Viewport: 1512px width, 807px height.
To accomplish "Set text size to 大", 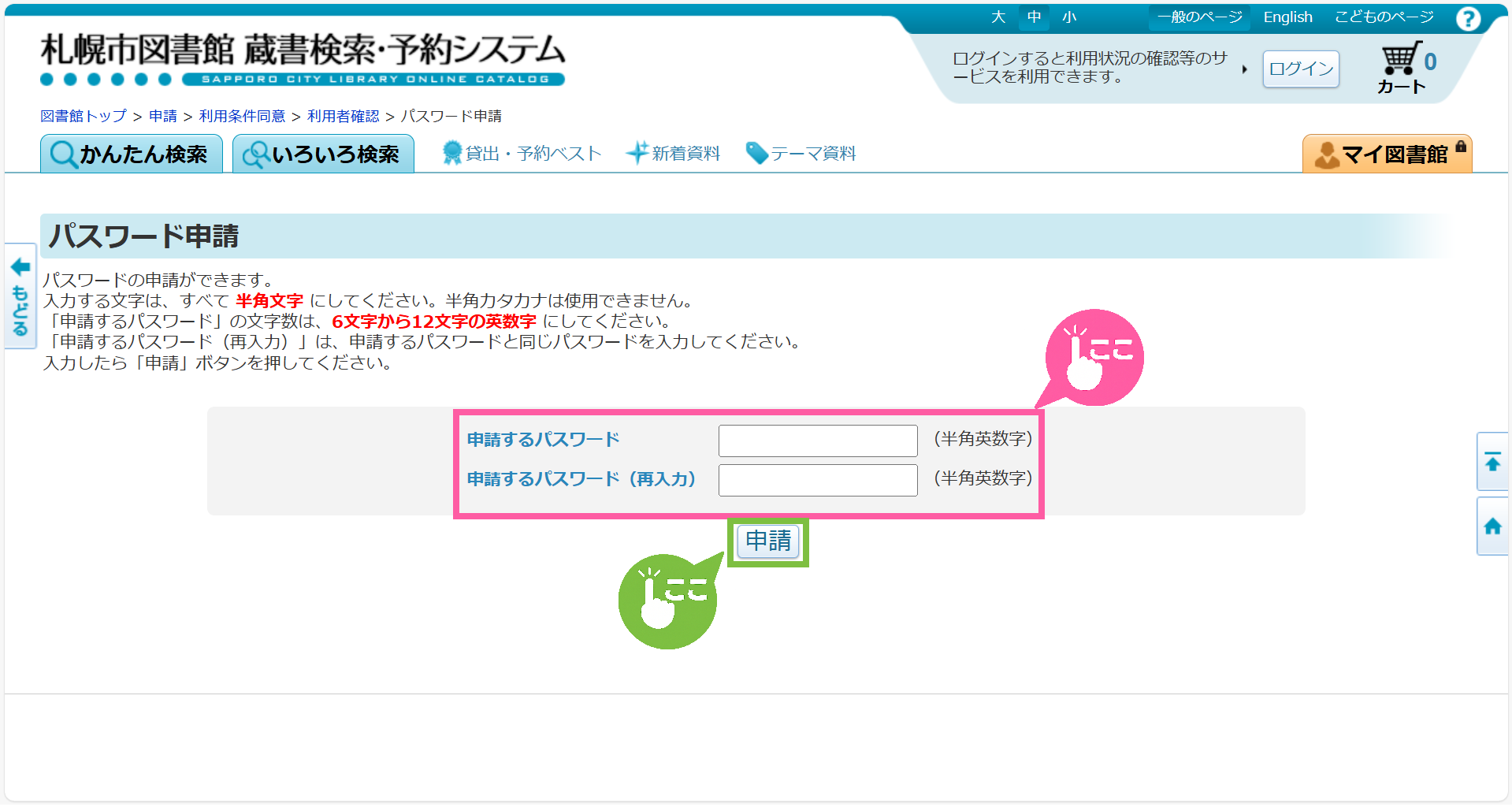I will pyautogui.click(x=998, y=17).
